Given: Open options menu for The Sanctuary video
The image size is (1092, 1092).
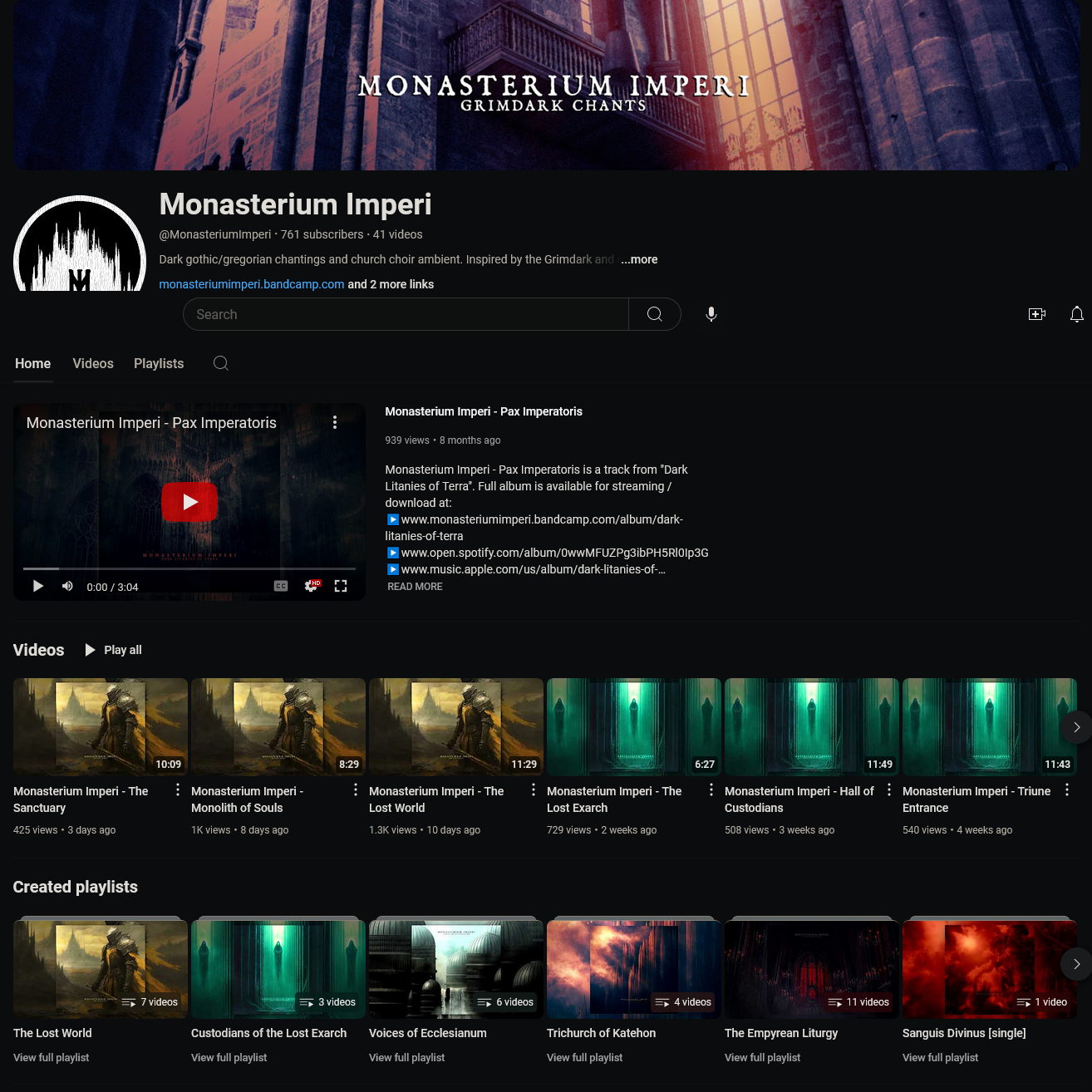Looking at the screenshot, I should click(178, 789).
